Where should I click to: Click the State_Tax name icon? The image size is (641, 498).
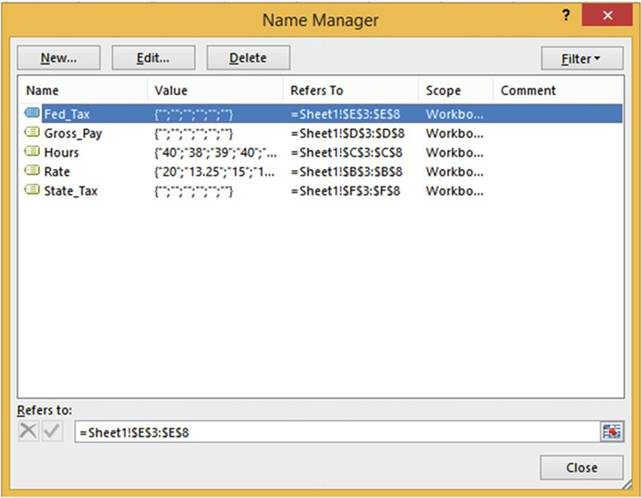pos(32,191)
